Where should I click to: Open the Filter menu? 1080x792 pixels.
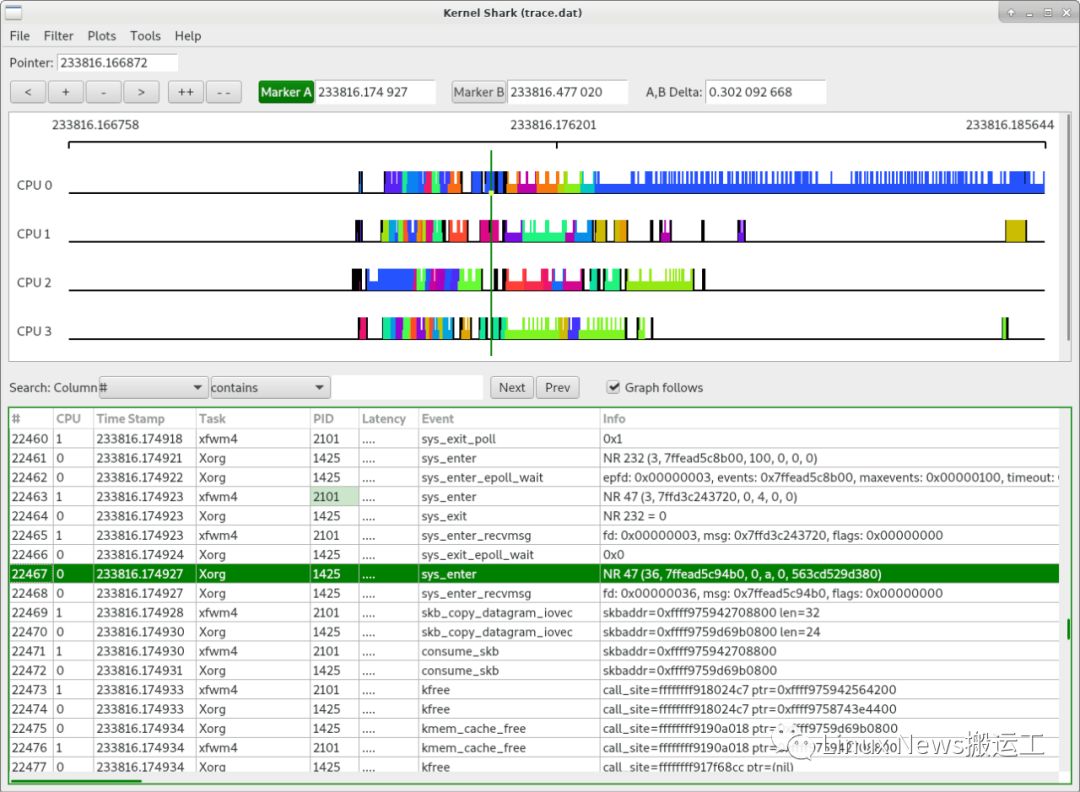(x=59, y=36)
